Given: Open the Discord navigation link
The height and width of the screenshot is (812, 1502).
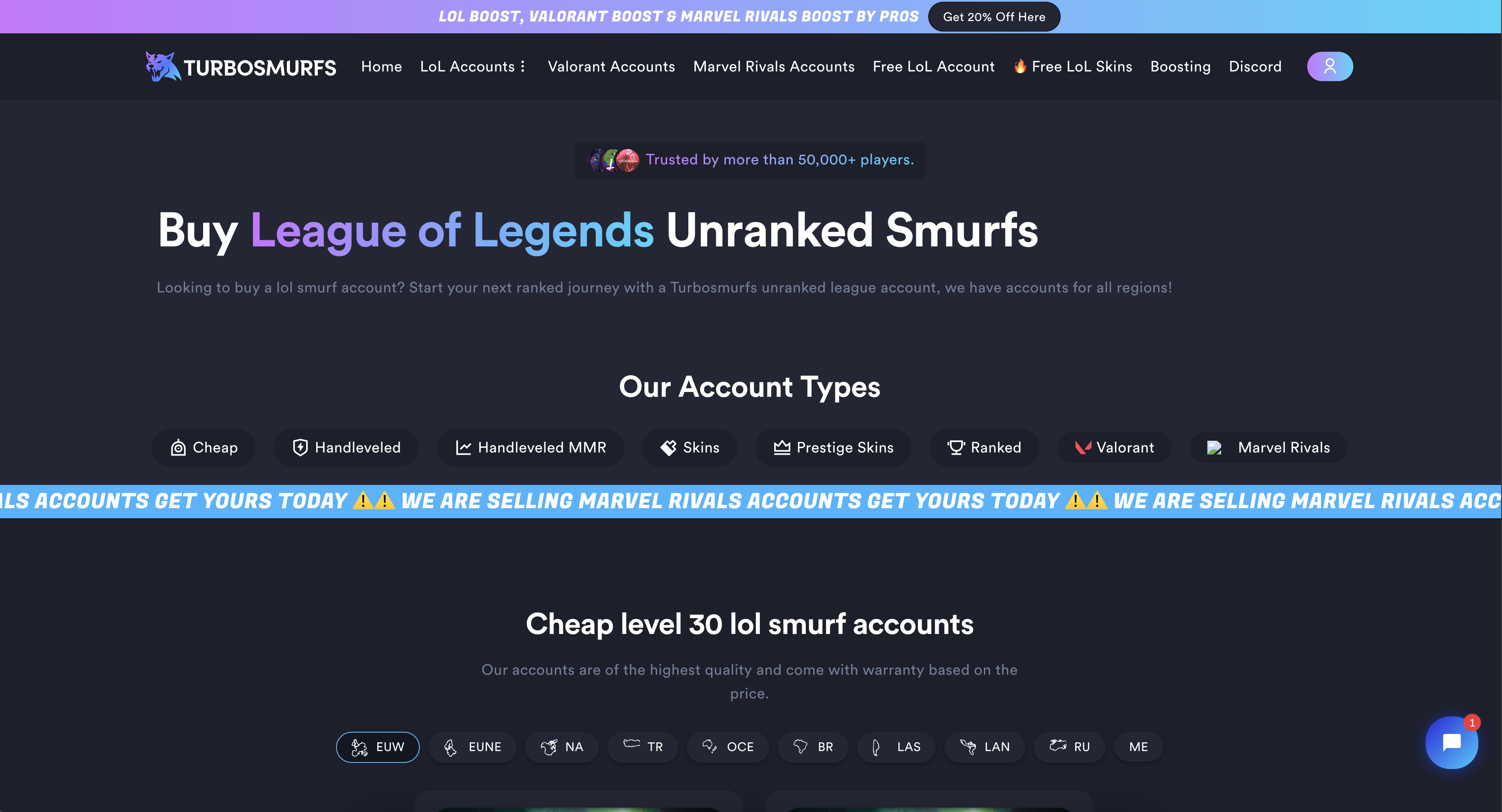Looking at the screenshot, I should pos(1255,66).
